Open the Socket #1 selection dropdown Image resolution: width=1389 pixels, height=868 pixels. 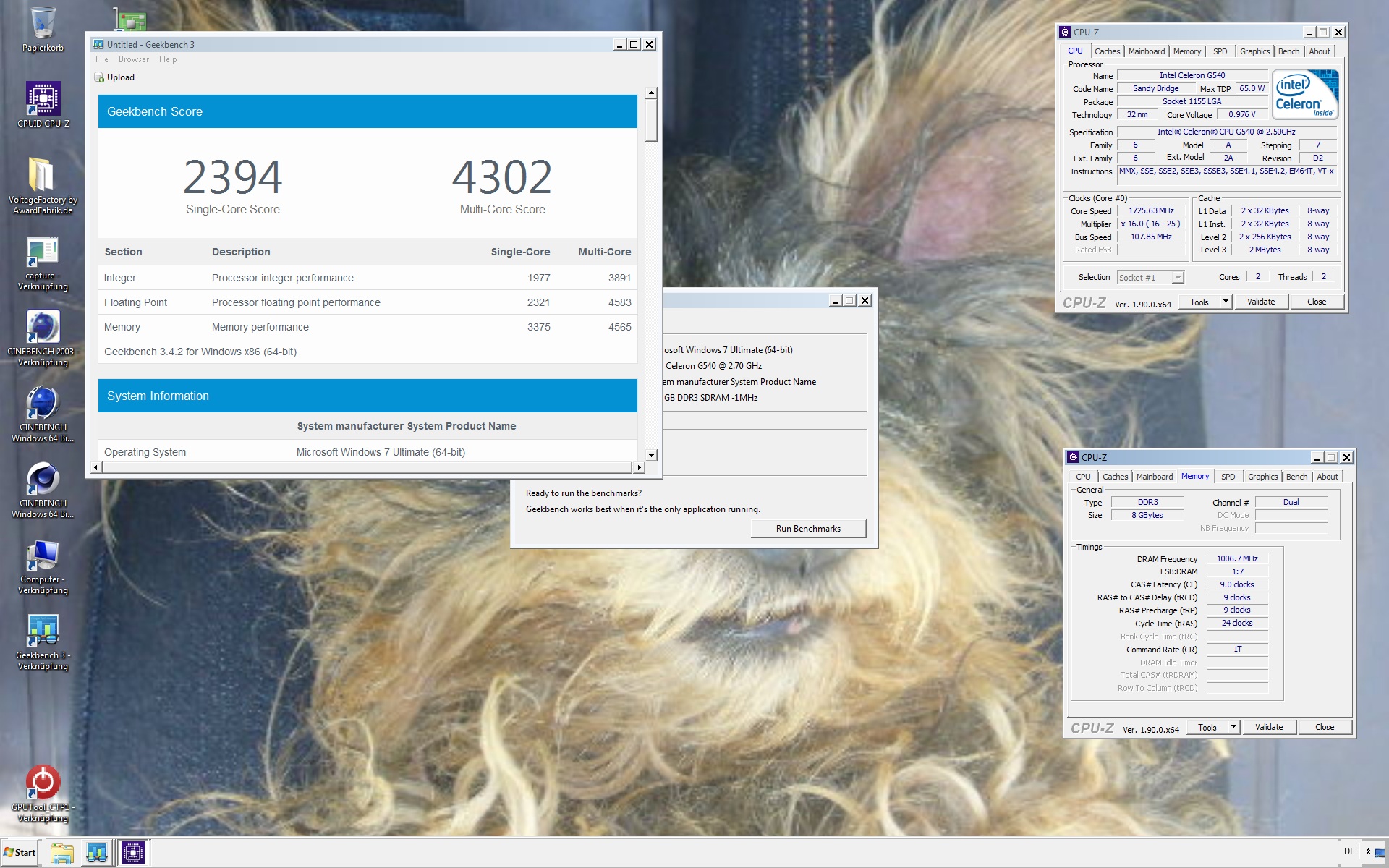click(1150, 277)
